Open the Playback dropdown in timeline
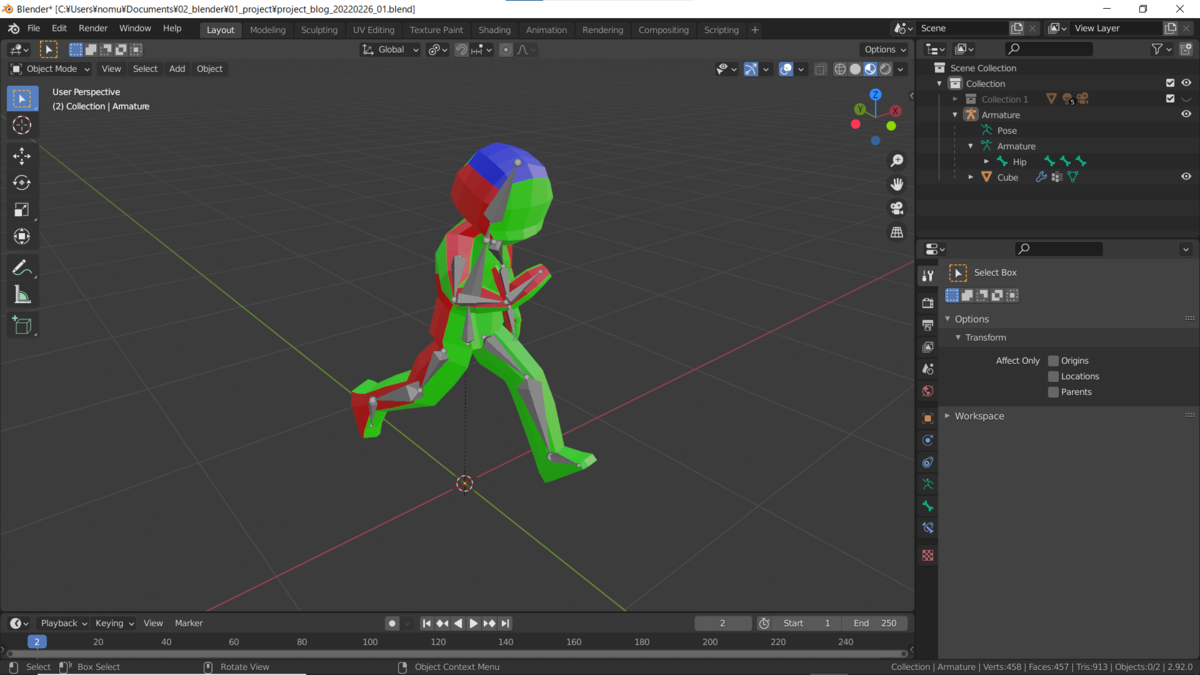Image resolution: width=1200 pixels, height=675 pixels. click(x=64, y=623)
